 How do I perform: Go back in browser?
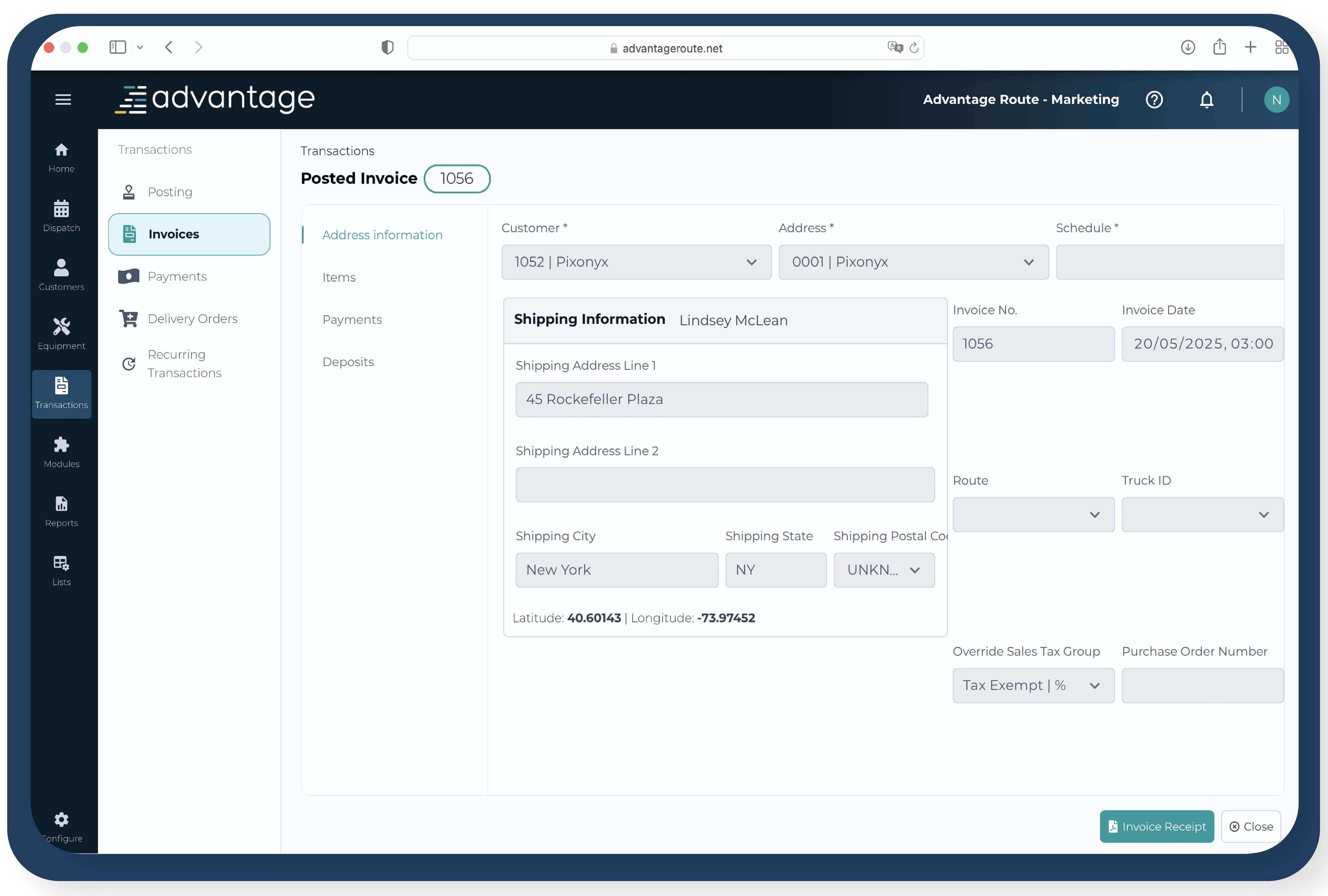169,47
